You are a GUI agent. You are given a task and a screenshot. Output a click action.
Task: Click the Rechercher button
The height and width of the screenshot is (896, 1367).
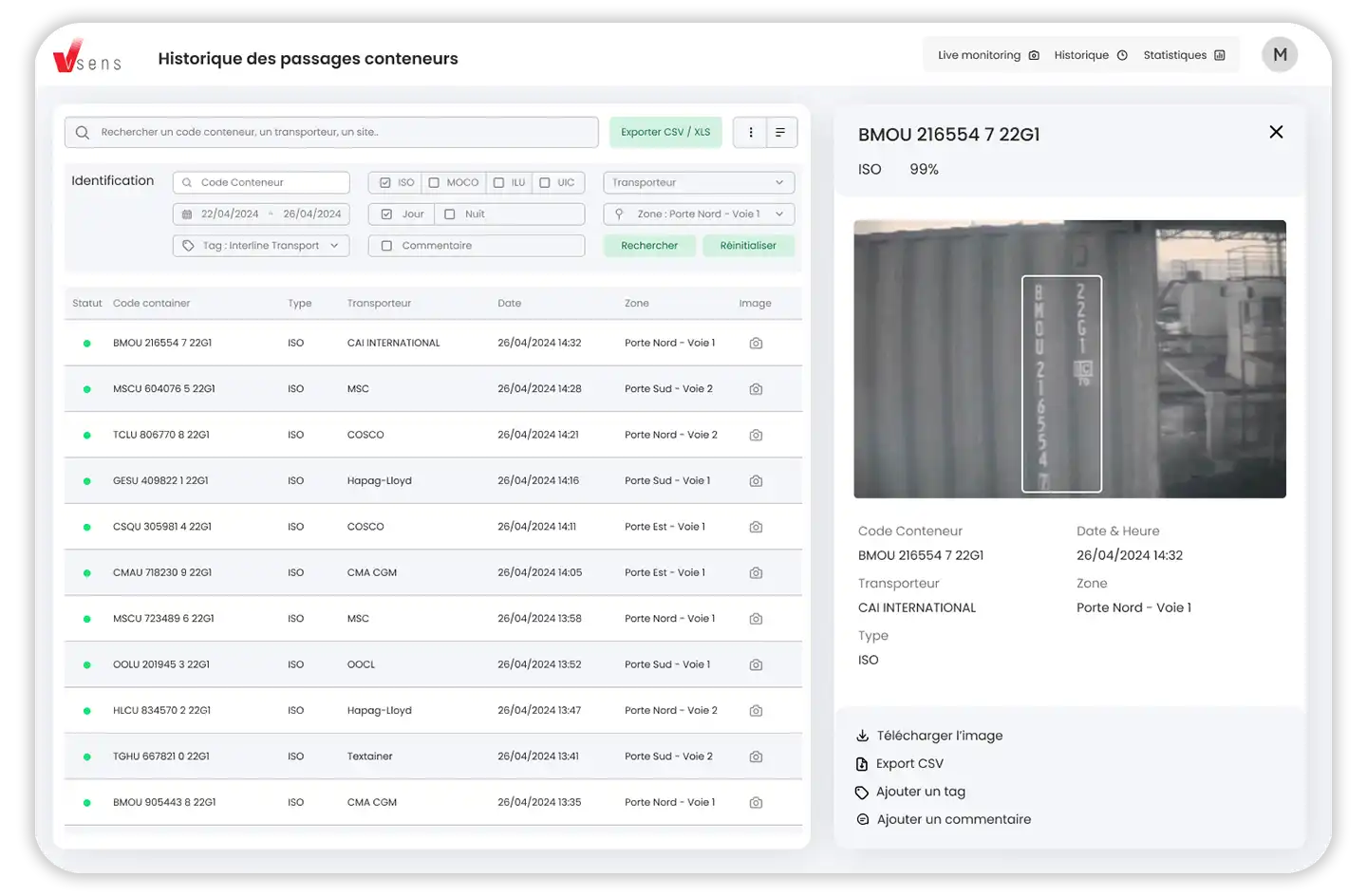649,246
